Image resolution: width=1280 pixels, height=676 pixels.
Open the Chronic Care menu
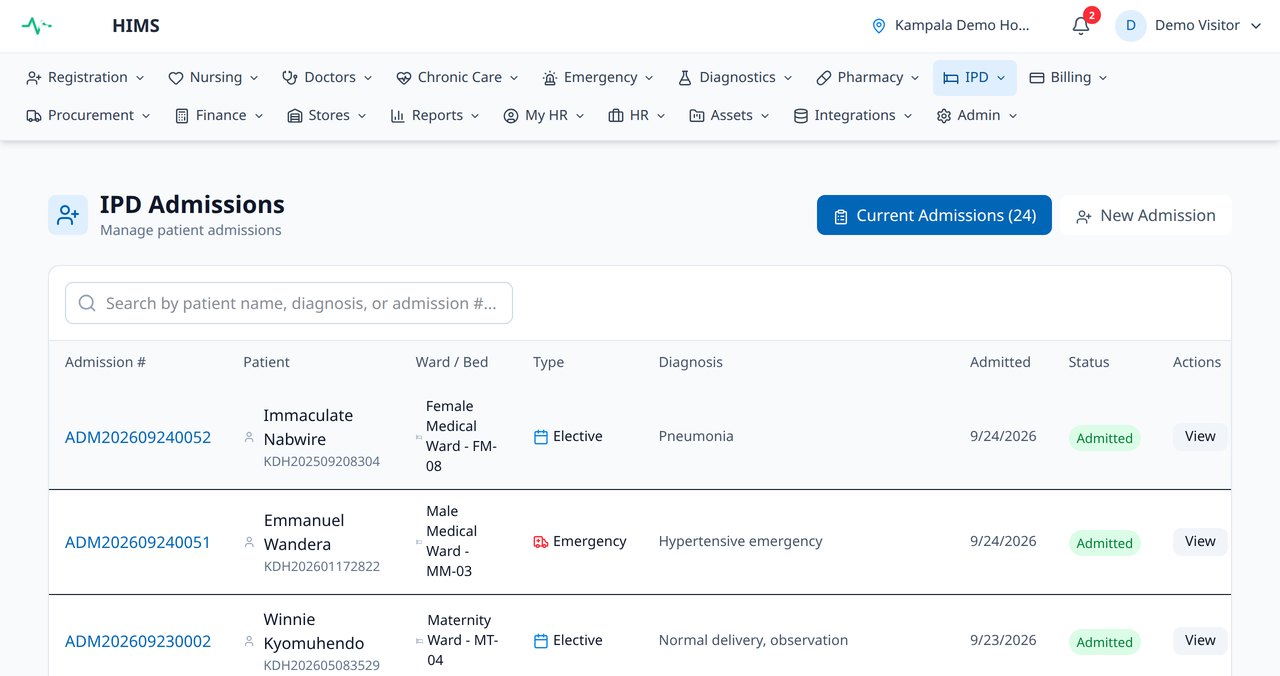point(458,78)
